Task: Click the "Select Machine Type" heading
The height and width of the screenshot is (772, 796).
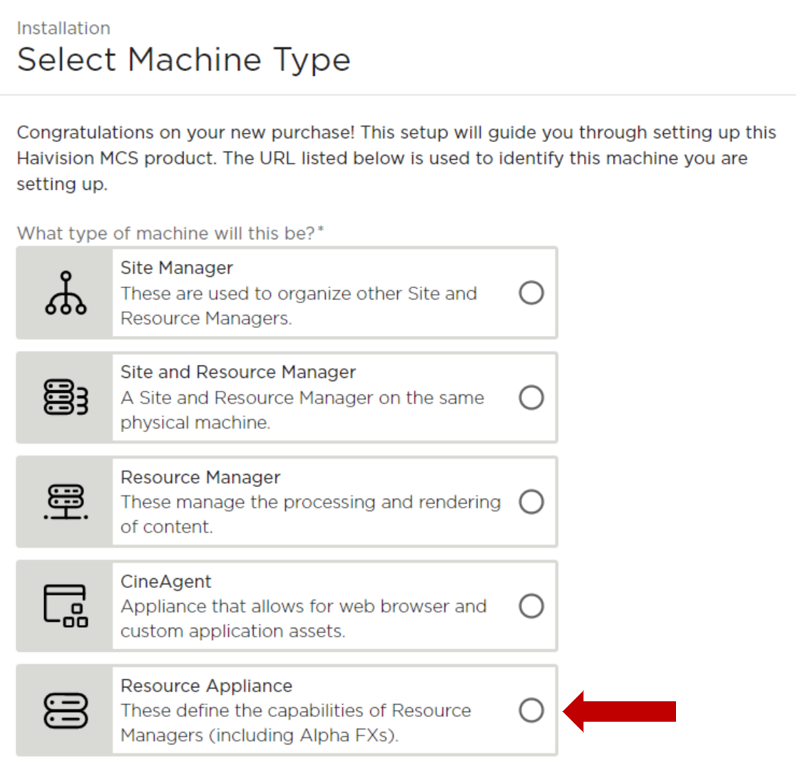Action: point(184,60)
